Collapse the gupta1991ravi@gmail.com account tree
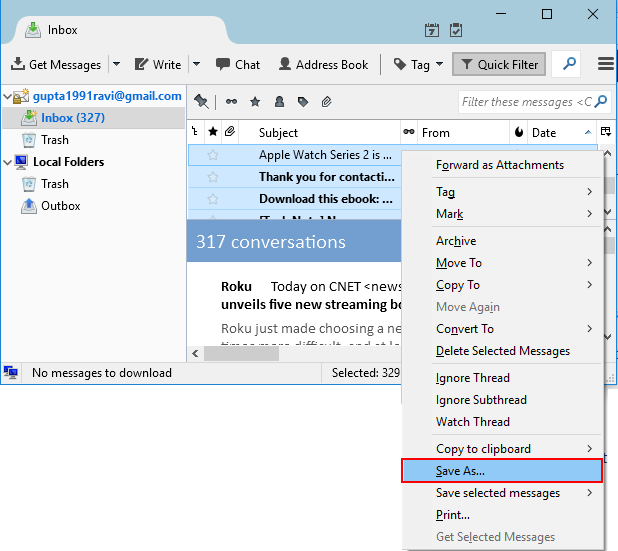This screenshot has width=618, height=551. tap(5, 97)
